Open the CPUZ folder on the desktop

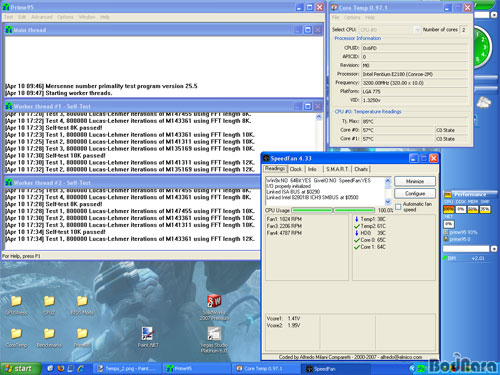click(x=49, y=305)
